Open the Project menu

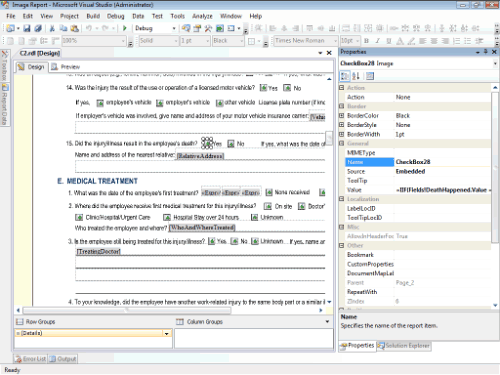click(69, 16)
